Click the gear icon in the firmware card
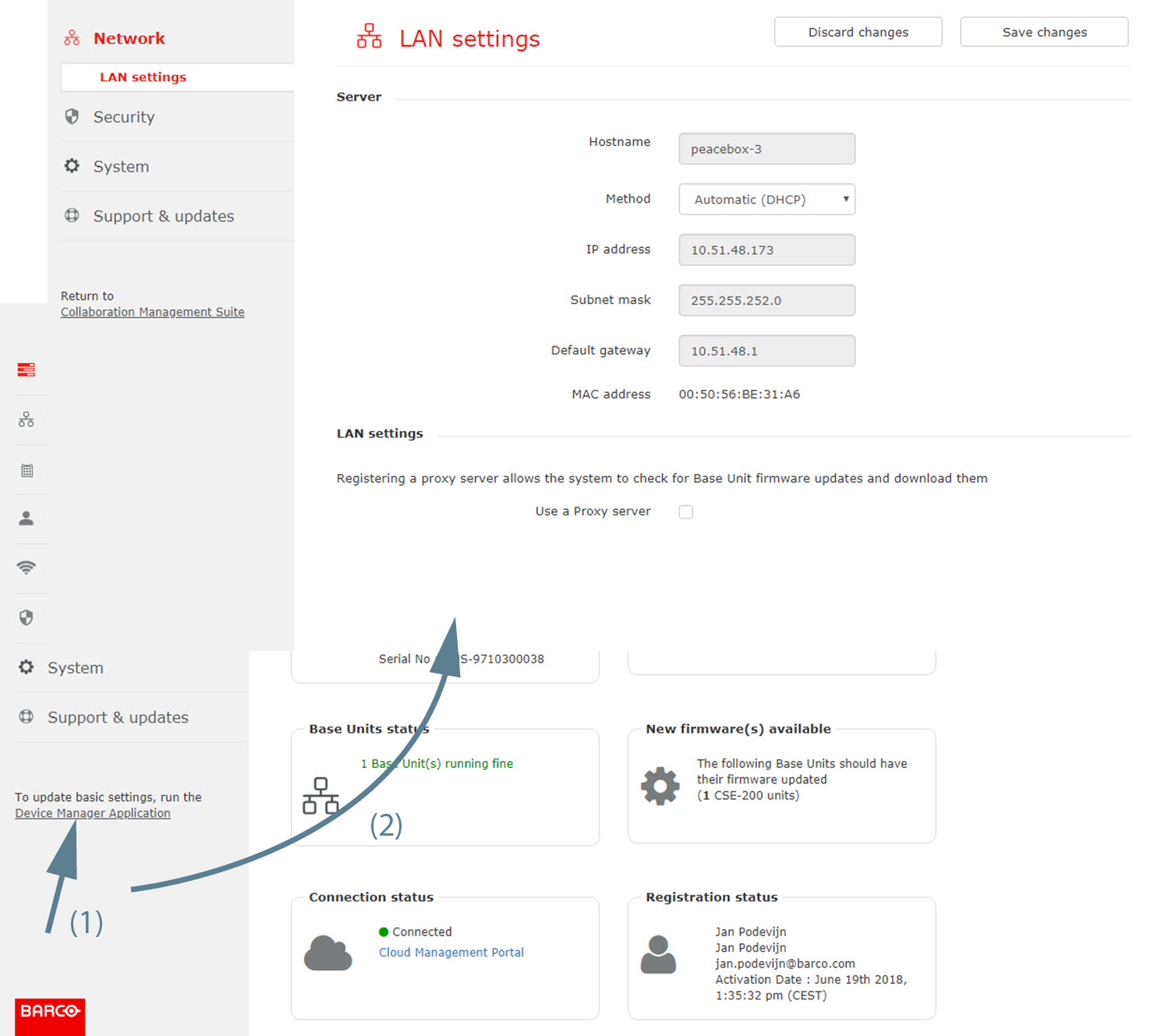1154x1036 pixels. click(660, 786)
